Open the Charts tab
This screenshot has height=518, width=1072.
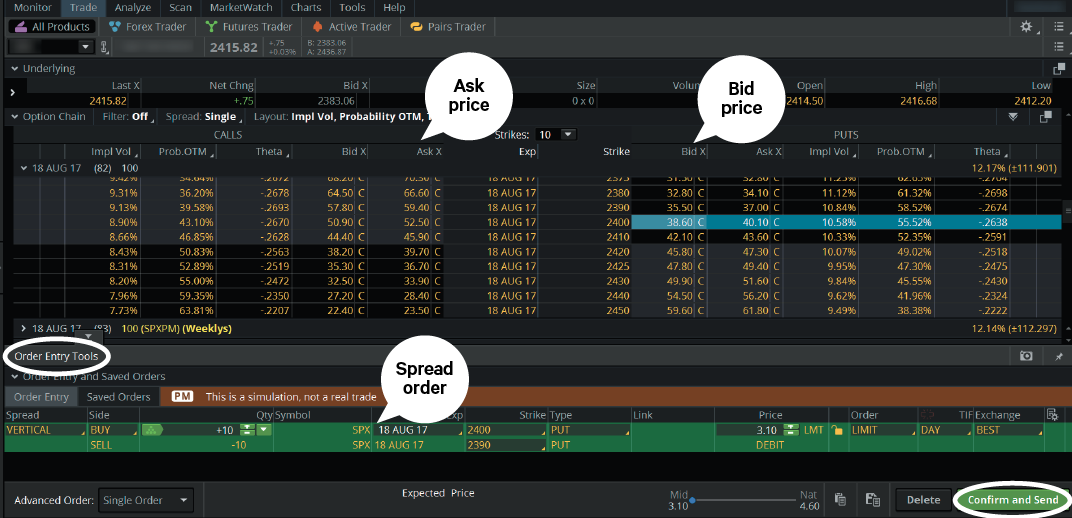306,8
